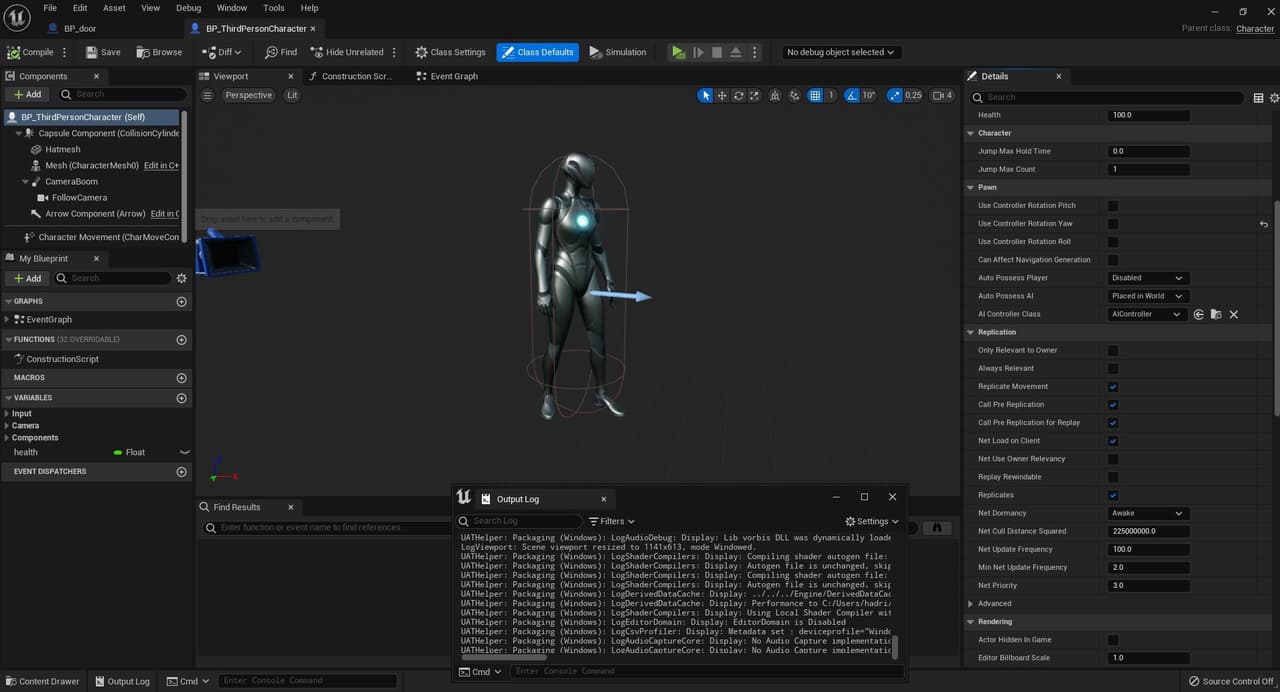The width and height of the screenshot is (1280, 692).
Task: Activate the Translate tool icon
Action: click(x=722, y=95)
